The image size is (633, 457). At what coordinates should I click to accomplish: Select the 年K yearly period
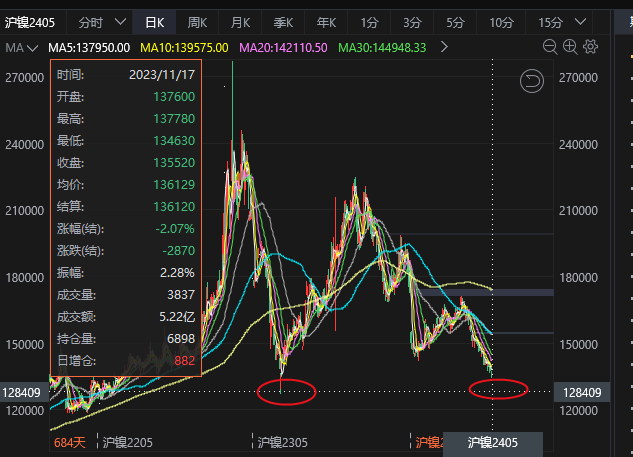[326, 21]
